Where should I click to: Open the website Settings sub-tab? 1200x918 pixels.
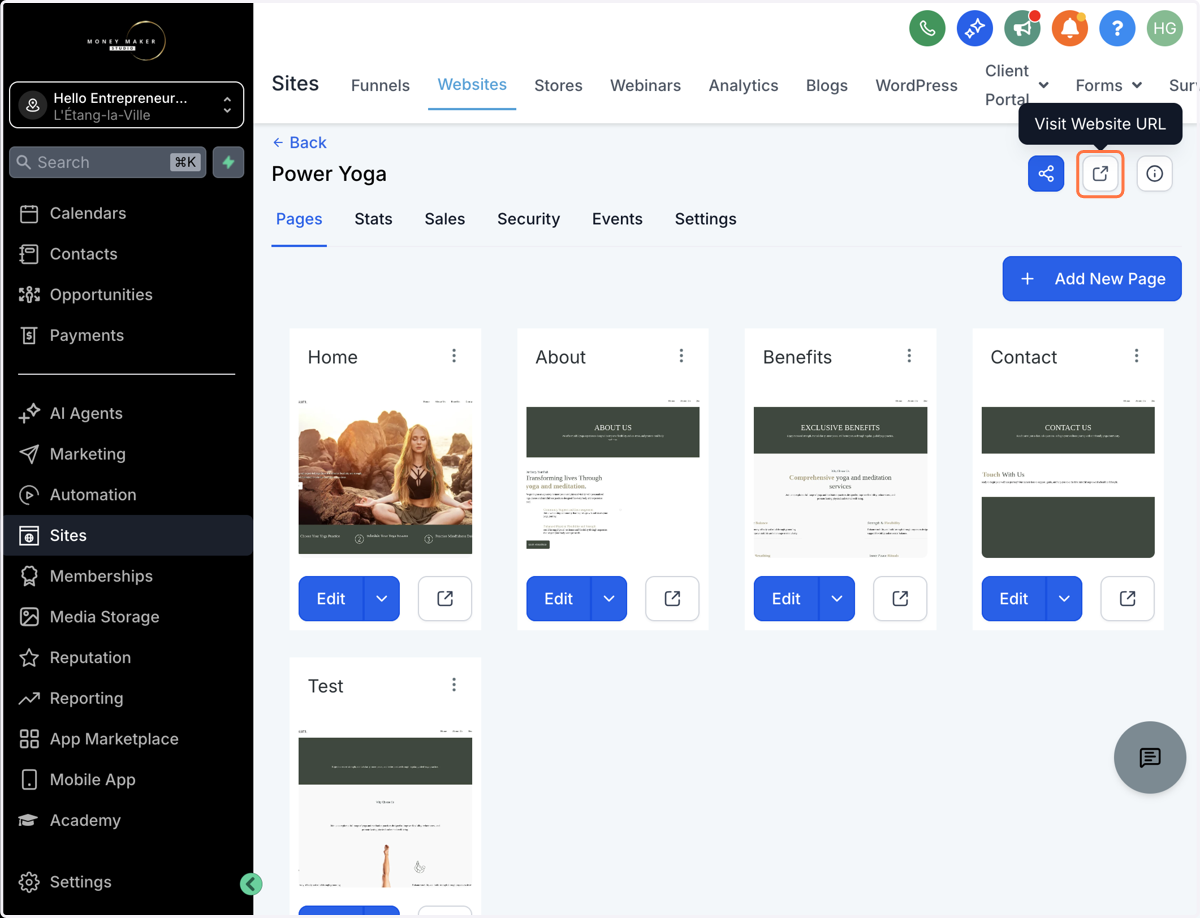705,219
